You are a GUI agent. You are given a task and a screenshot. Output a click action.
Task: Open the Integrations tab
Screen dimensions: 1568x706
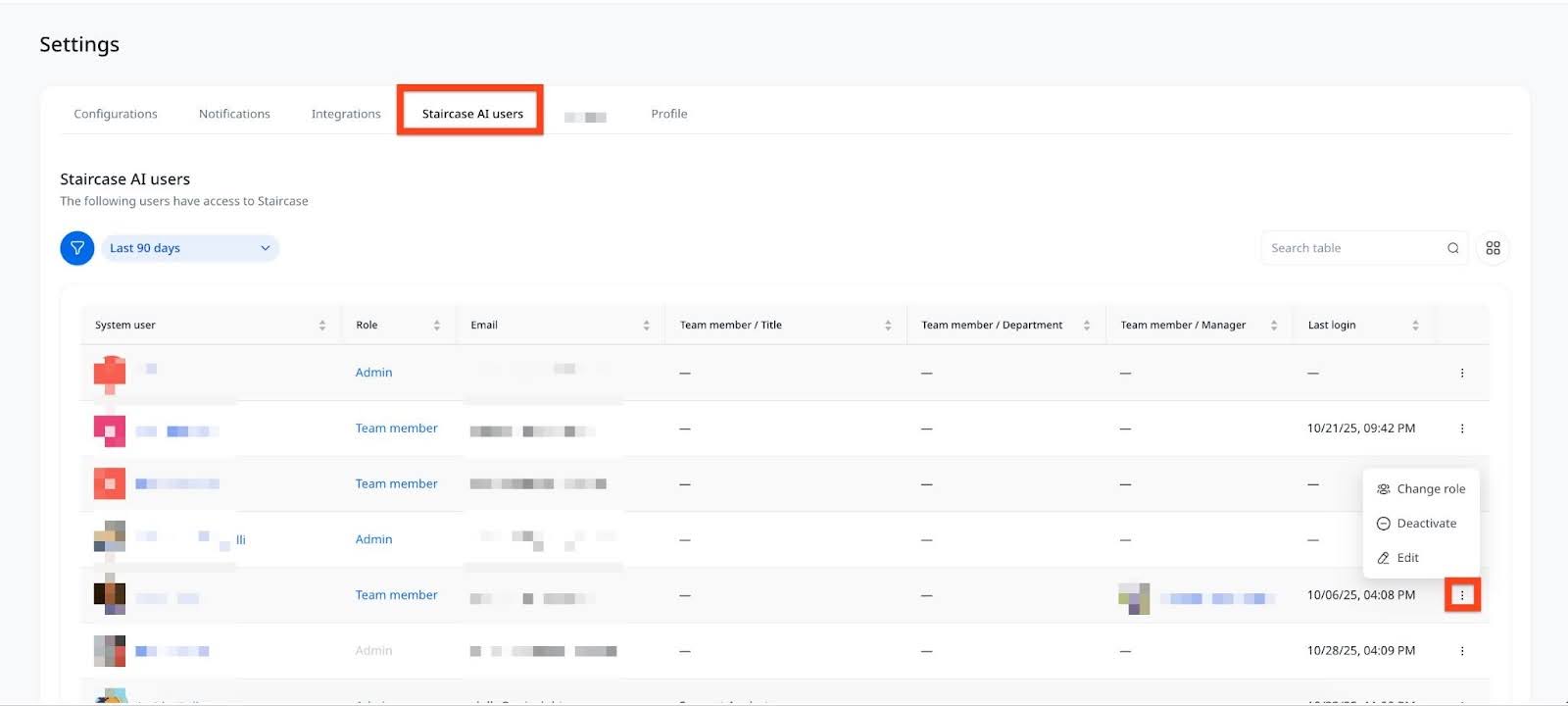pyautogui.click(x=346, y=114)
